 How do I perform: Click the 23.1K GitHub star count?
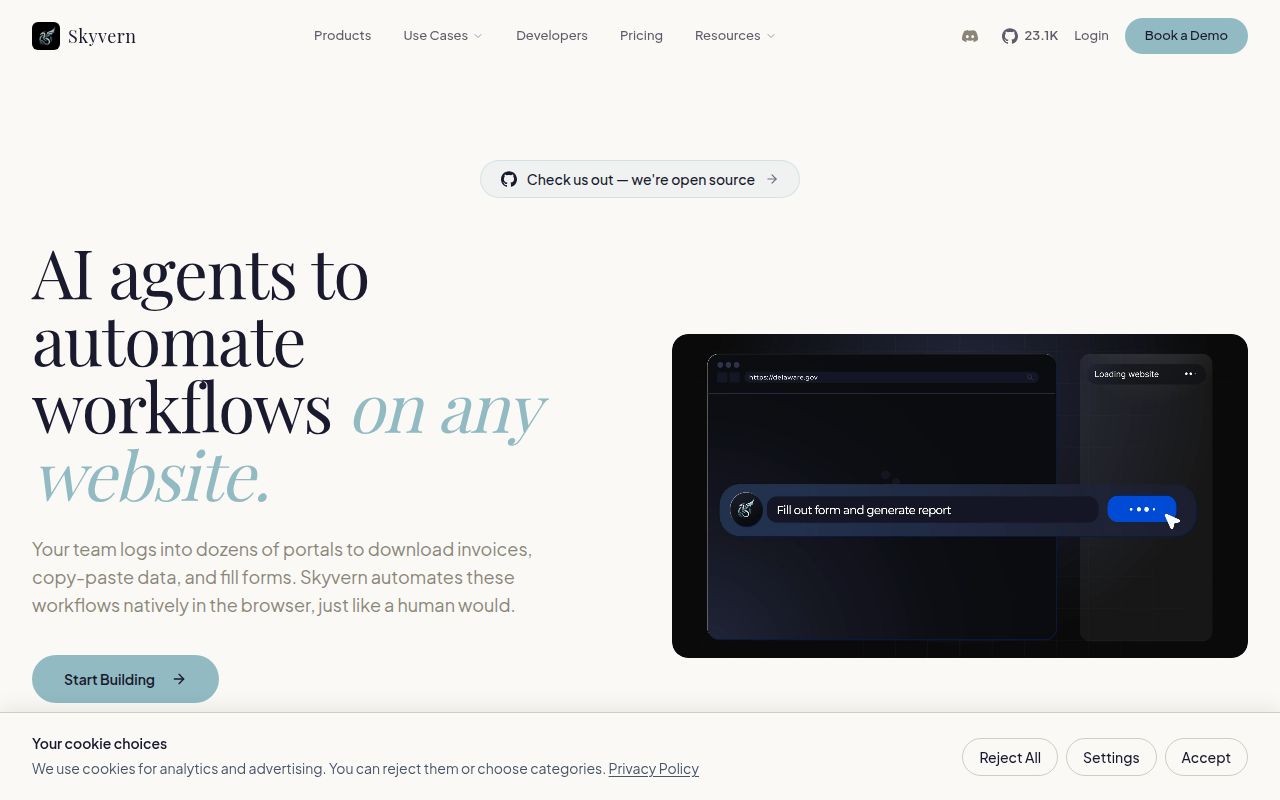click(x=1041, y=36)
